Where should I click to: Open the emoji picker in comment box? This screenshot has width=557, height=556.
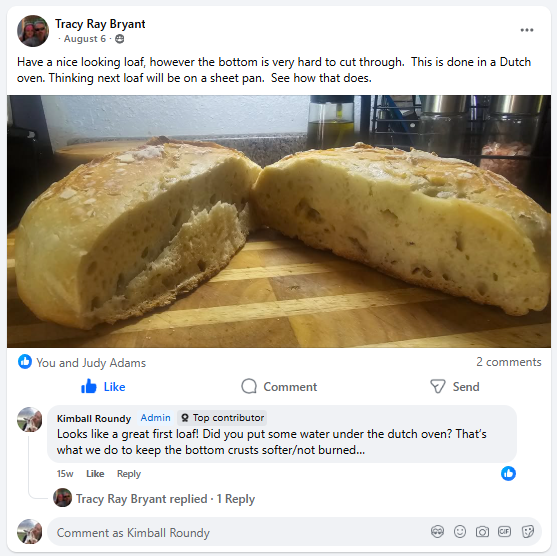pyautogui.click(x=460, y=532)
